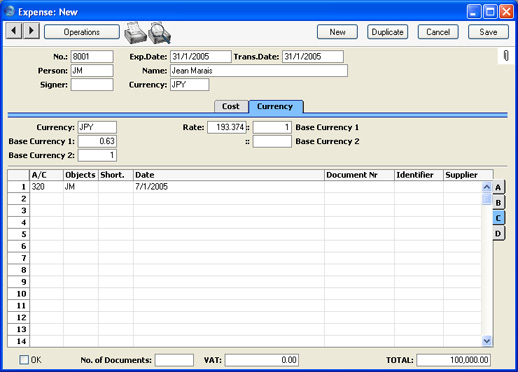Click the rate Base Currency 1 field

(x=272, y=127)
